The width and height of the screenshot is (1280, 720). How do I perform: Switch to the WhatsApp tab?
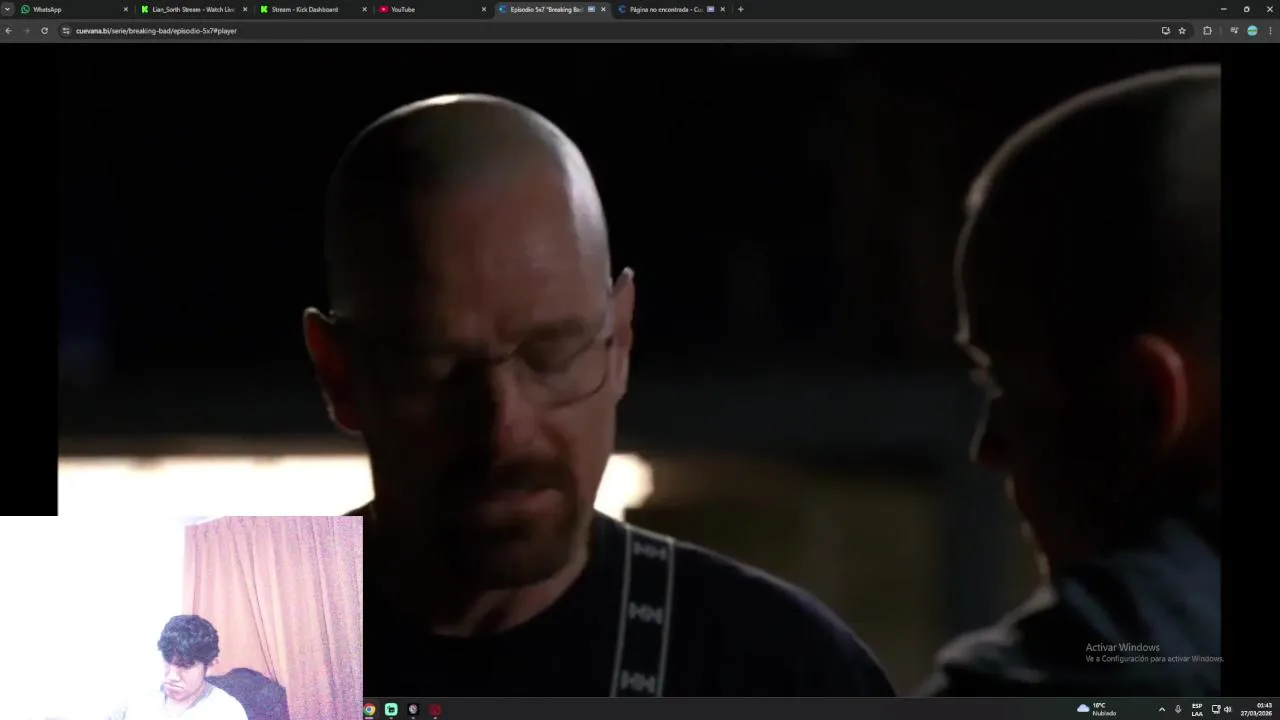click(75, 9)
